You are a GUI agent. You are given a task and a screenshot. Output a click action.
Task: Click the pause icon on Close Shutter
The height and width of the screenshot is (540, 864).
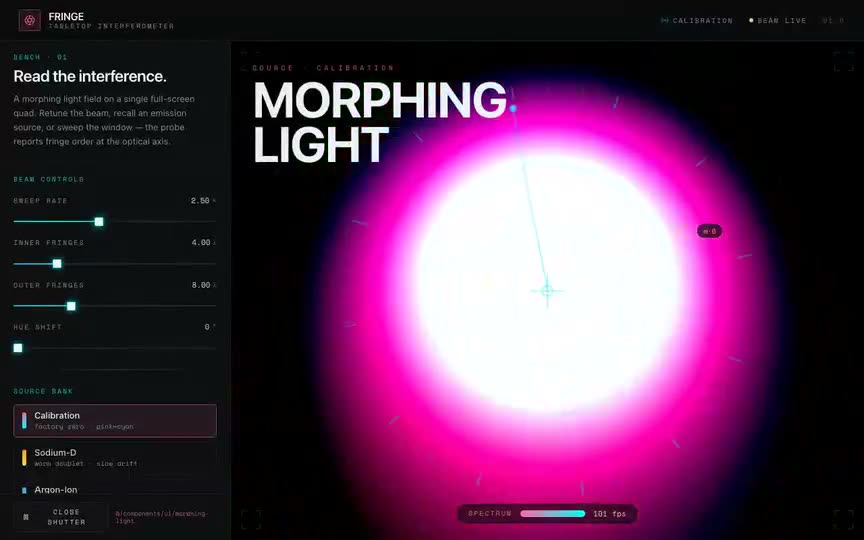pos(25,517)
